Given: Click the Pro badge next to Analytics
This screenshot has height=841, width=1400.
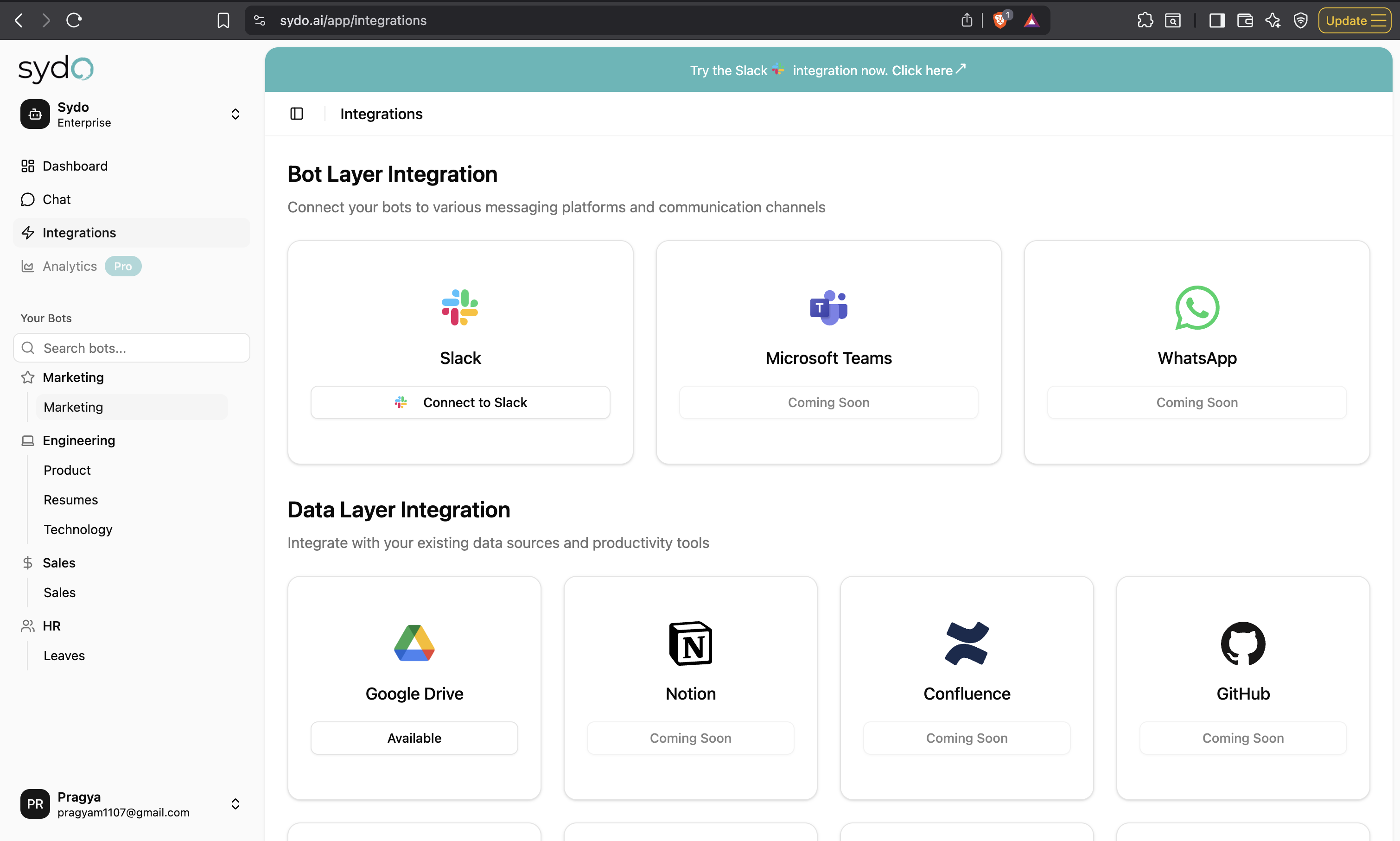Looking at the screenshot, I should (123, 267).
